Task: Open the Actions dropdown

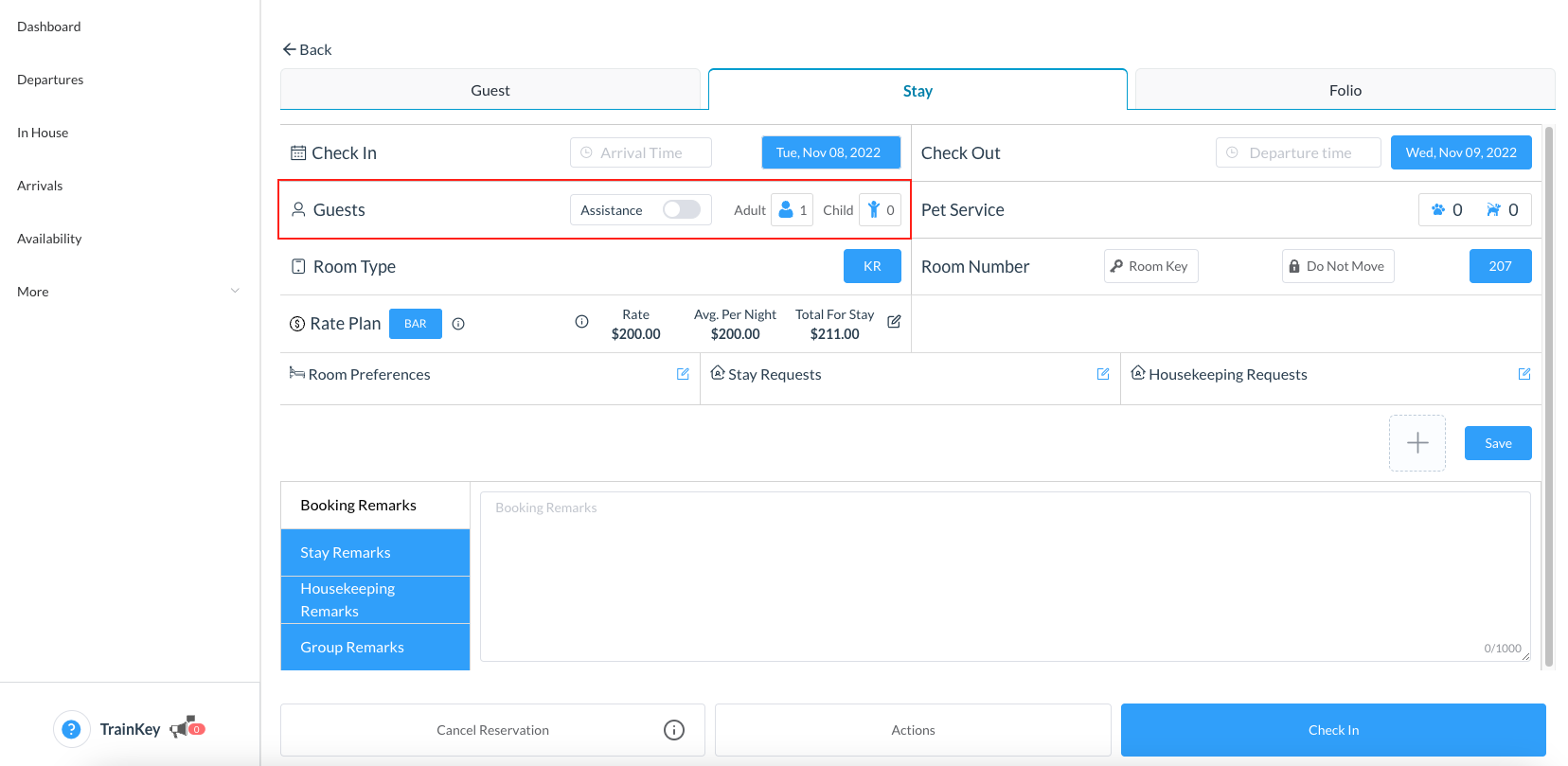Action: pyautogui.click(x=913, y=730)
